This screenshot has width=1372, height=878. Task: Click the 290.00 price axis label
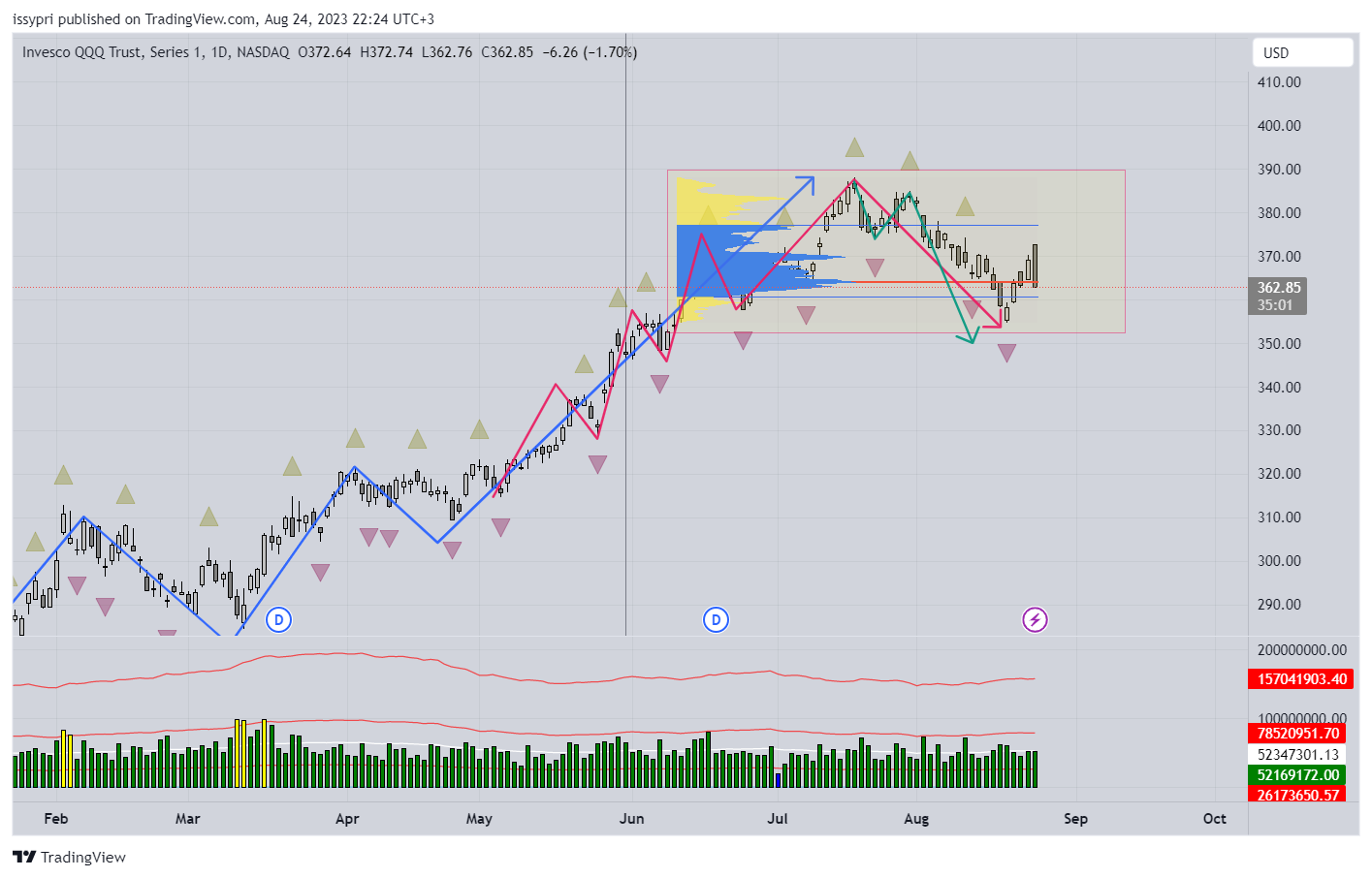click(1279, 605)
